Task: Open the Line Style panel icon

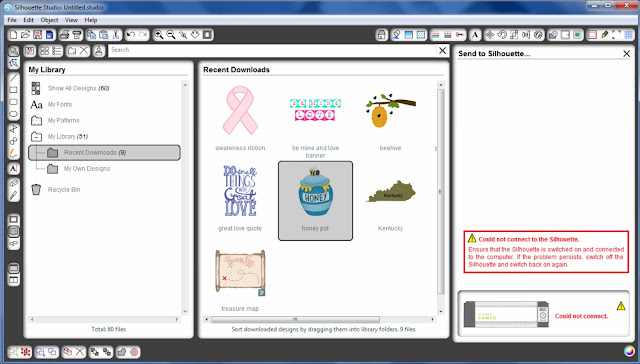Action: pyautogui.click(x=448, y=35)
